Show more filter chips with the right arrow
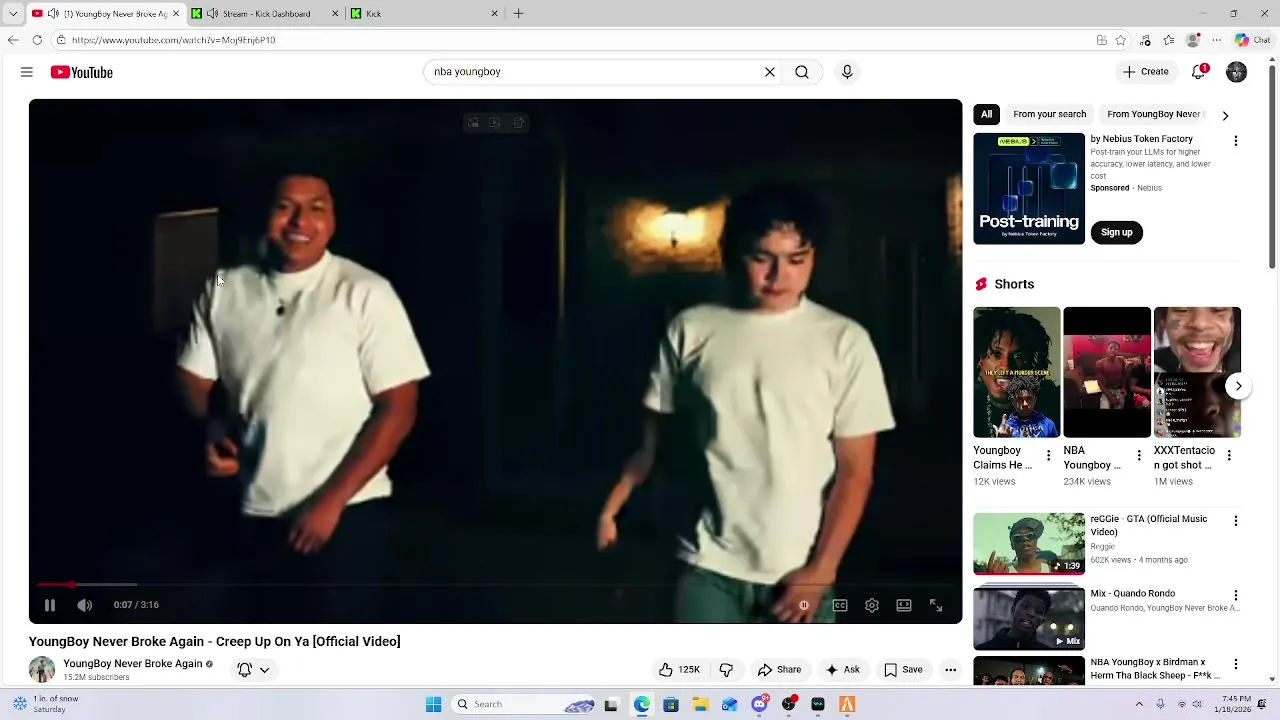The image size is (1280, 720). coord(1225,115)
